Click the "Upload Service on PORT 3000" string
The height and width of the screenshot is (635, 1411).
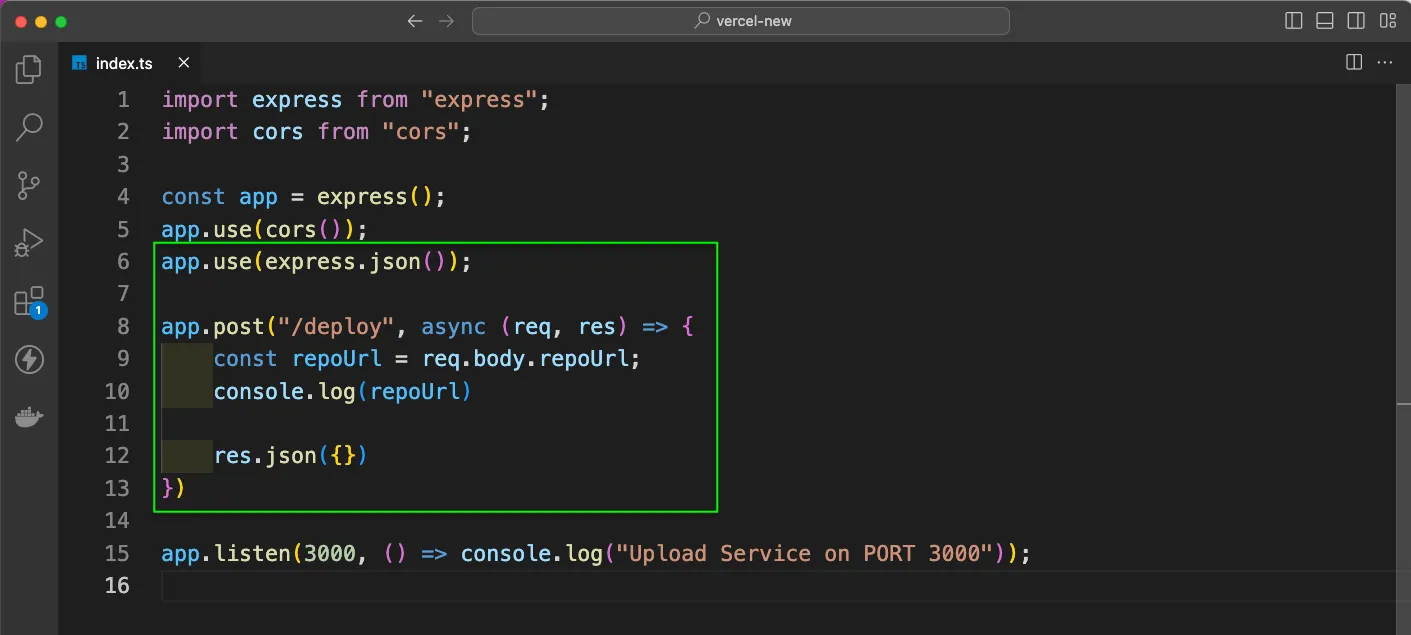click(805, 553)
